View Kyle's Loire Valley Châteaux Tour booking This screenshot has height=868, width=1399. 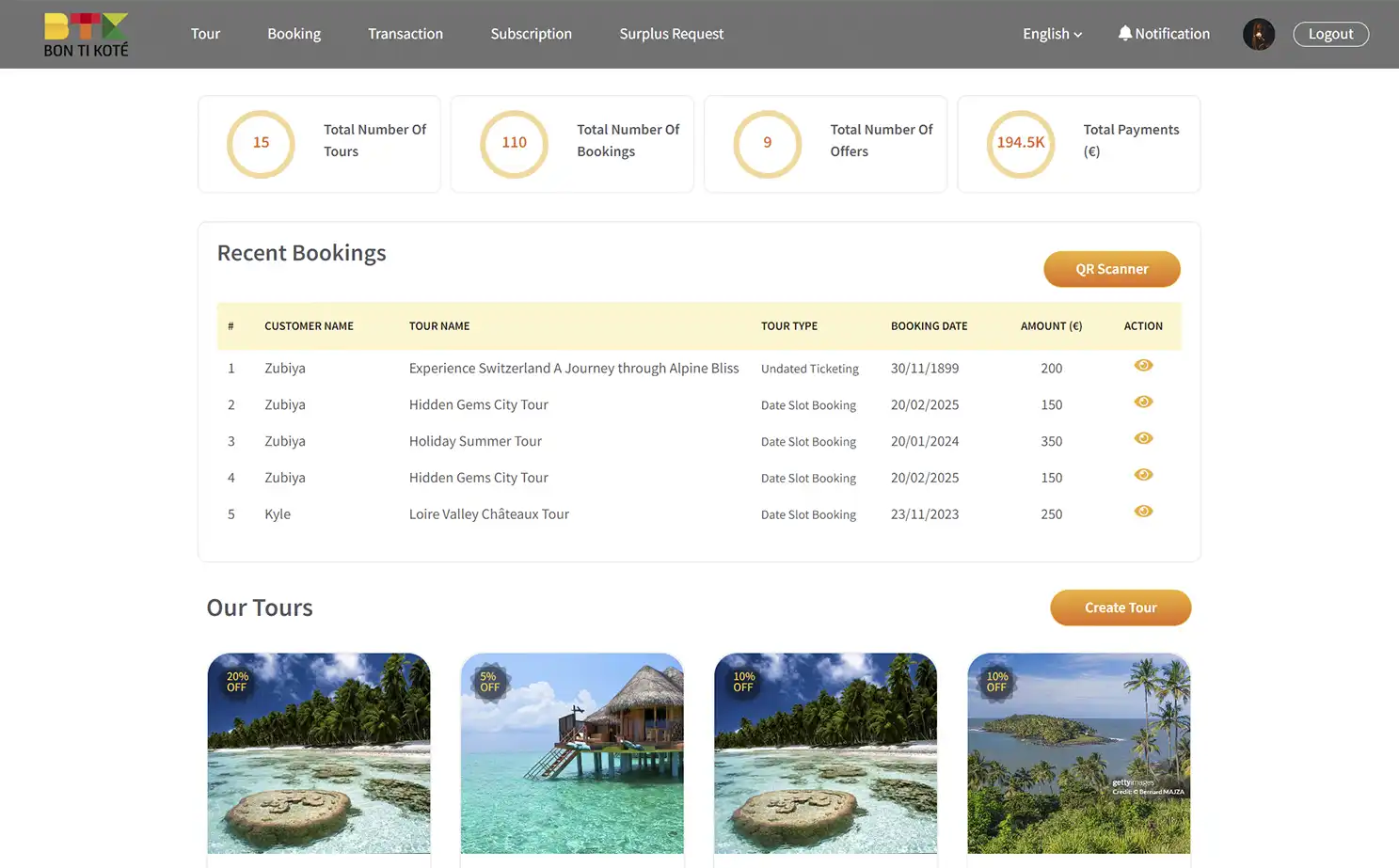click(x=1143, y=511)
